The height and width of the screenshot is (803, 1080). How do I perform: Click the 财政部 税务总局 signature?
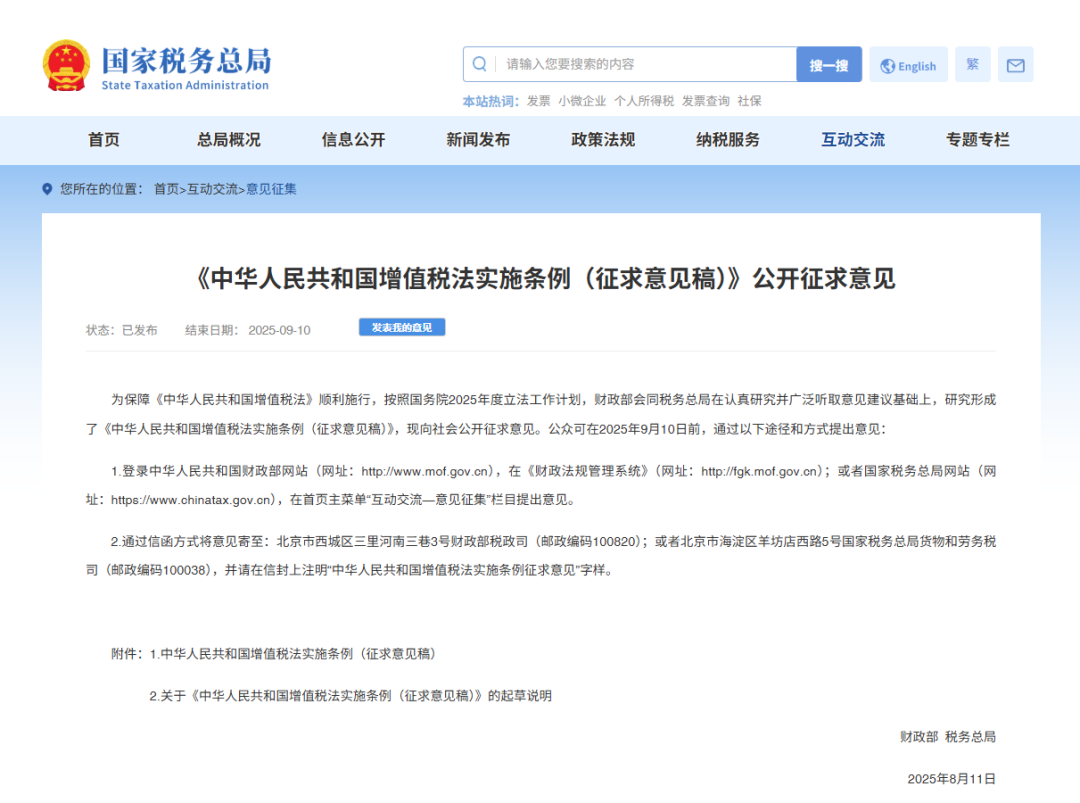948,737
